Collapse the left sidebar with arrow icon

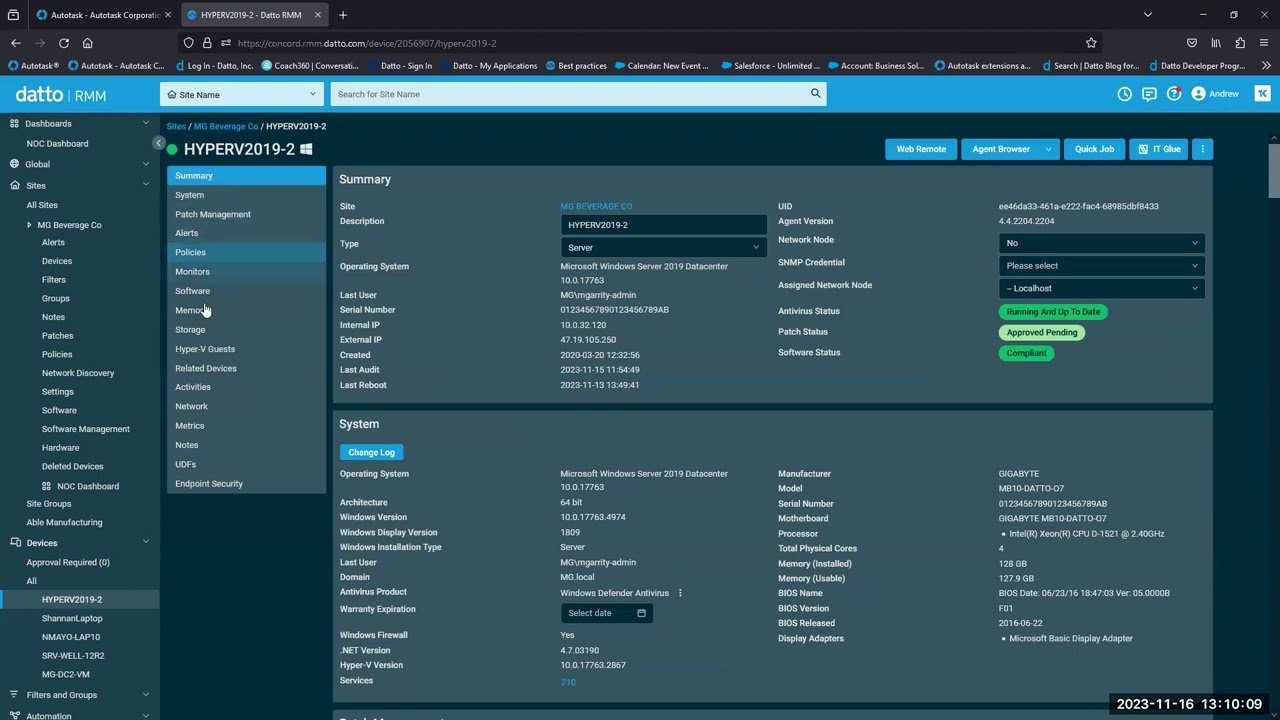point(158,144)
